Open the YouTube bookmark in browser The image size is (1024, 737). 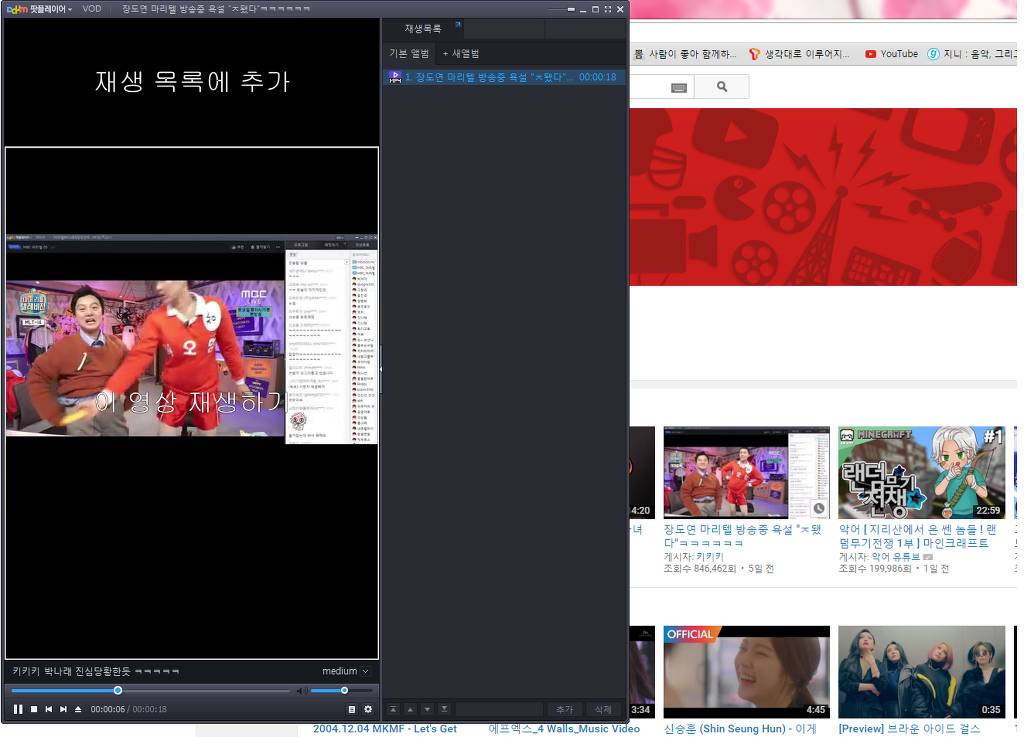pos(891,54)
